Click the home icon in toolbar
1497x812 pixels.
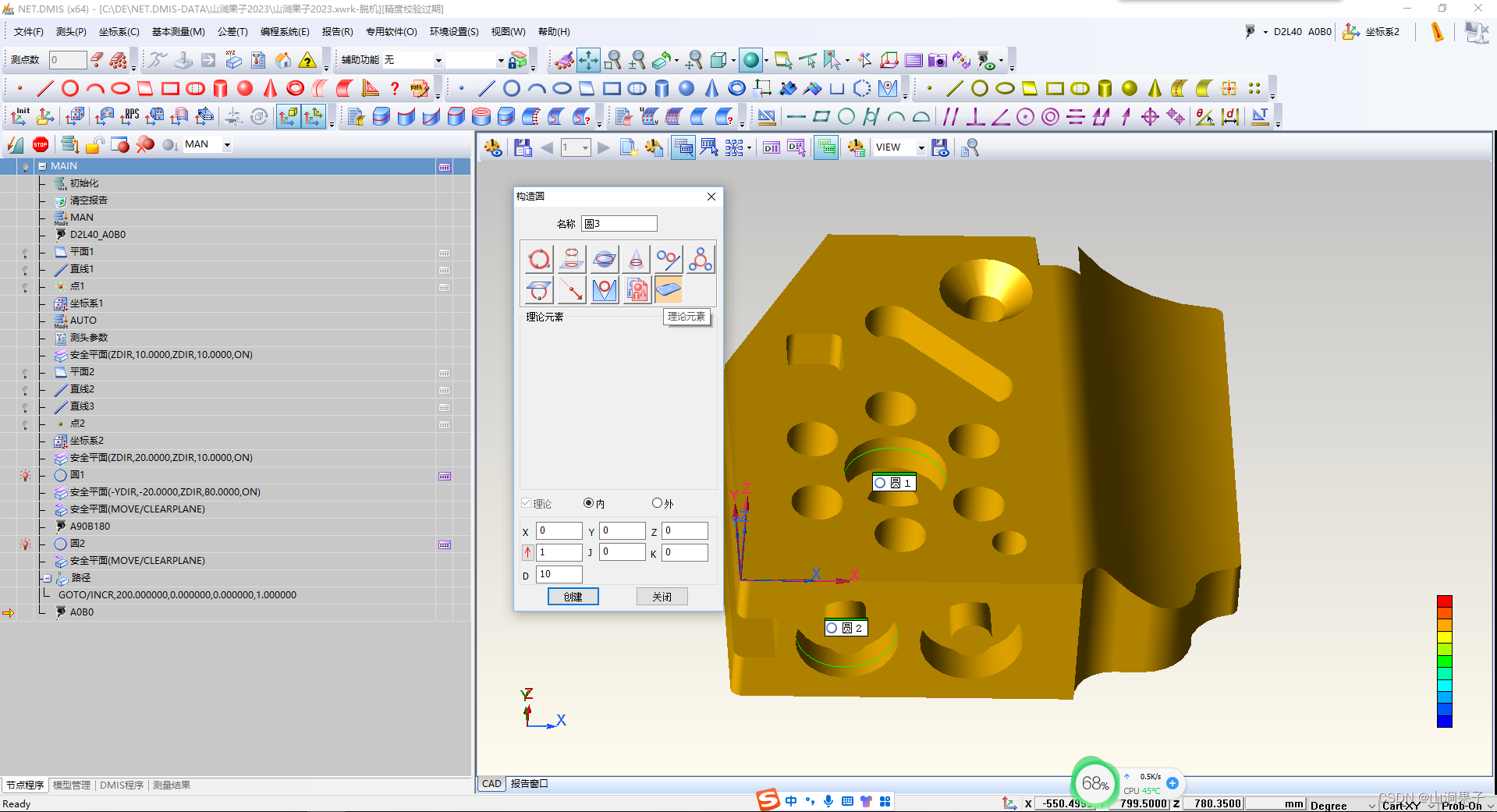point(283,60)
